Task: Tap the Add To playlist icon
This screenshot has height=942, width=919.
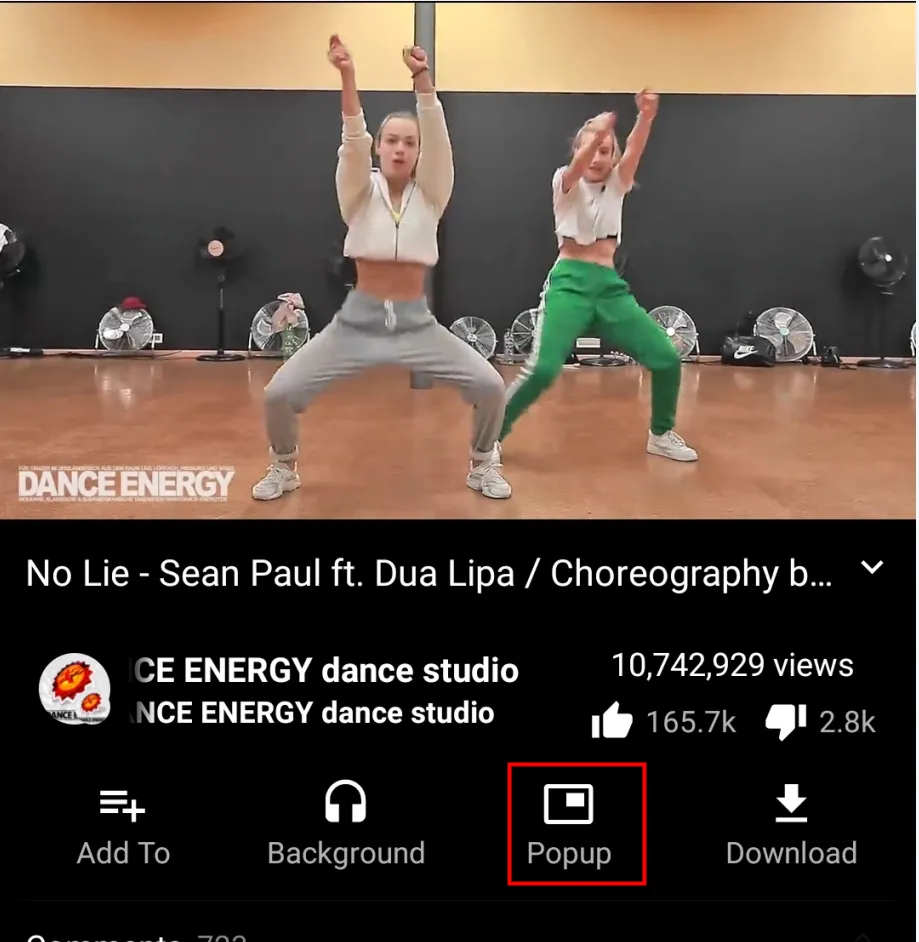Action: [123, 805]
